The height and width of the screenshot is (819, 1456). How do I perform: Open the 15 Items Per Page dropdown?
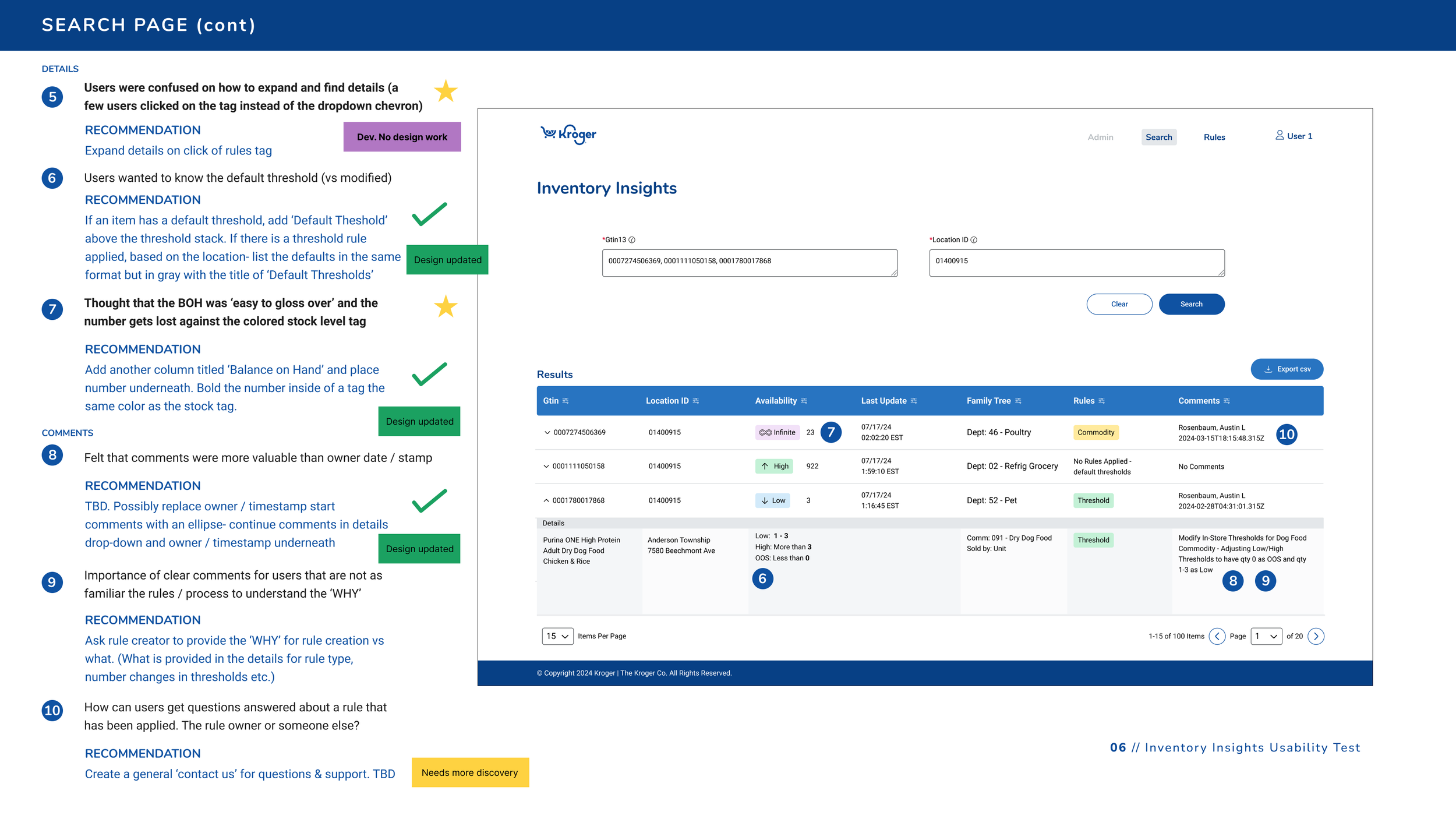(x=557, y=636)
